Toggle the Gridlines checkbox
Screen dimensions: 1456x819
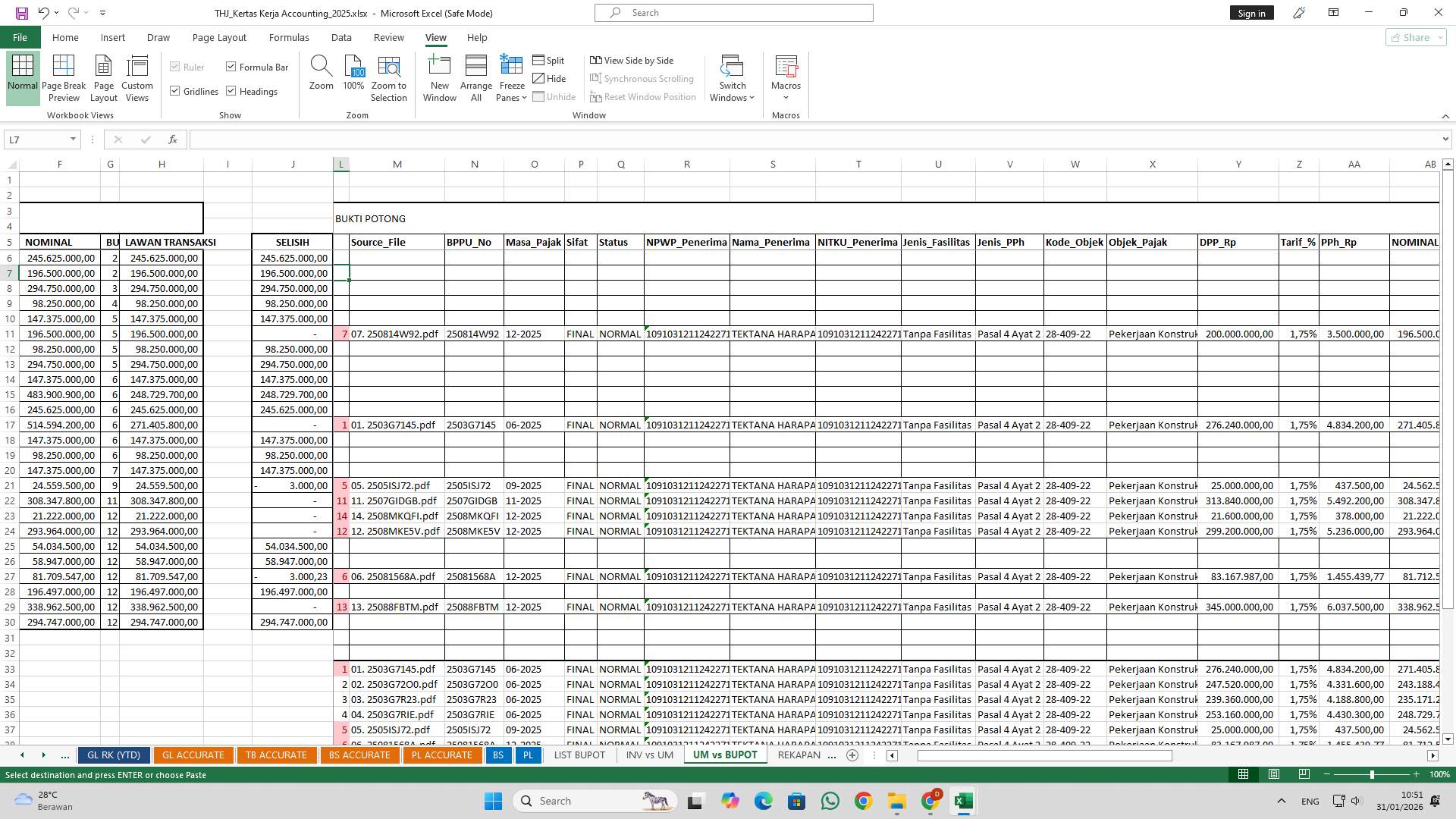[x=175, y=91]
